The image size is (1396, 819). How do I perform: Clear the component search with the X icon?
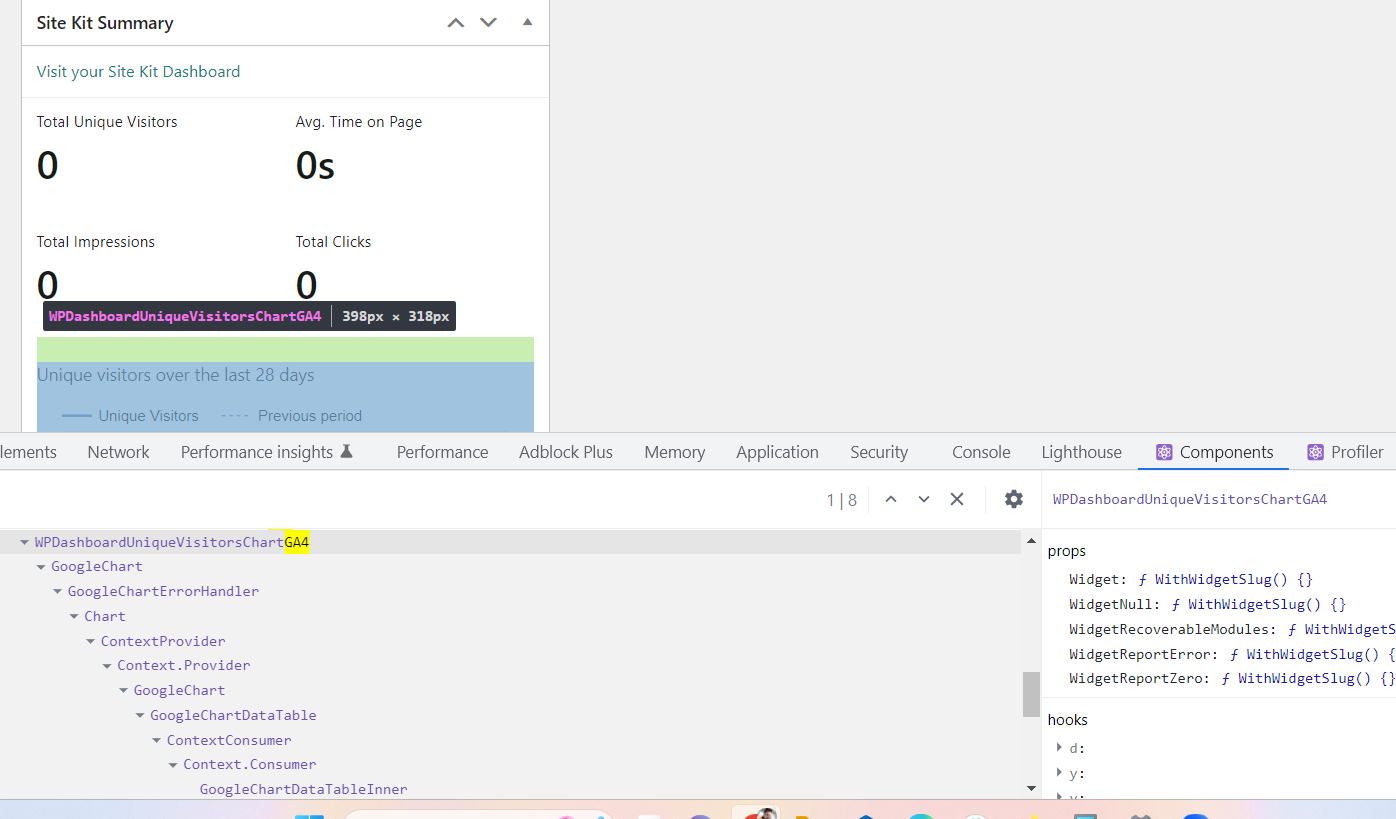click(956, 498)
